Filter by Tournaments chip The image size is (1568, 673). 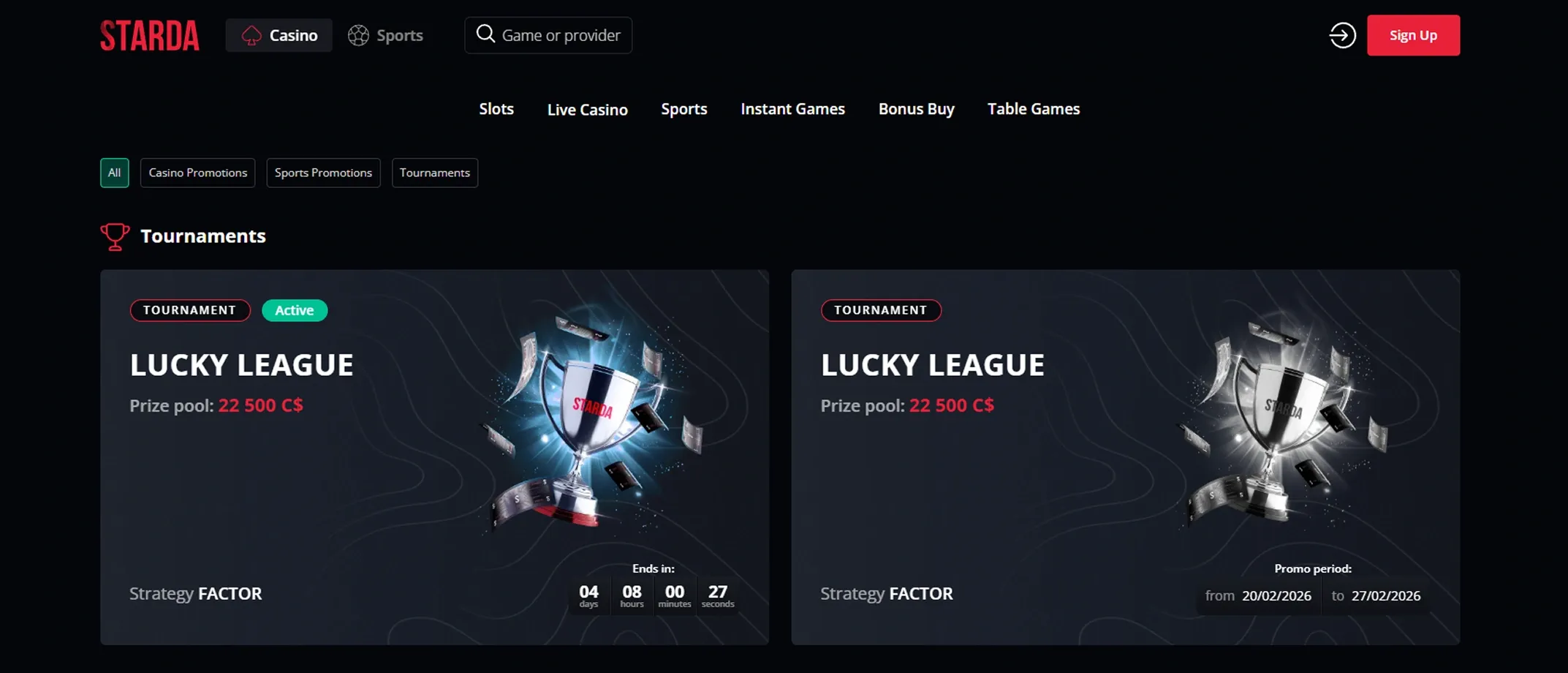435,173
